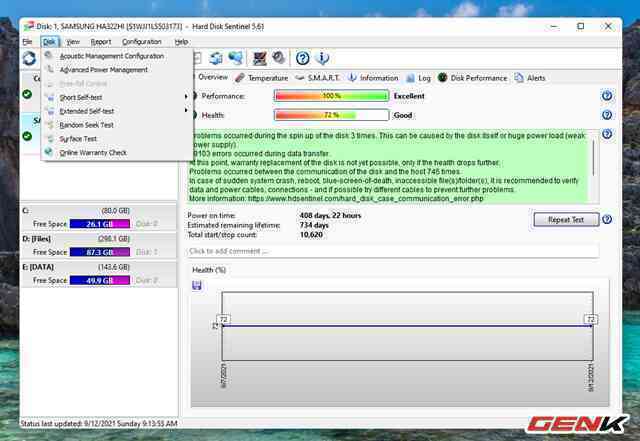Click the toolbar icon left of the globe
The width and height of the screenshot is (640, 441).
(216, 58)
